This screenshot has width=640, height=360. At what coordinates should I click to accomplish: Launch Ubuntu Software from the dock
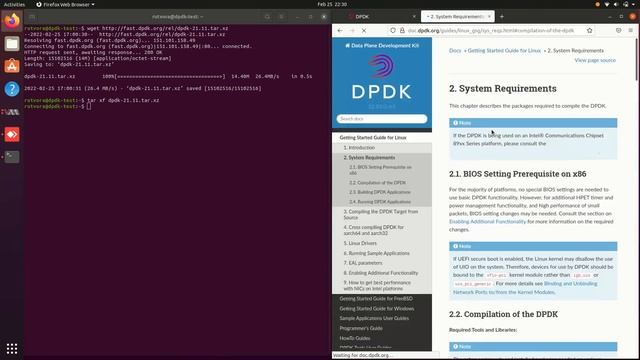coord(12,66)
